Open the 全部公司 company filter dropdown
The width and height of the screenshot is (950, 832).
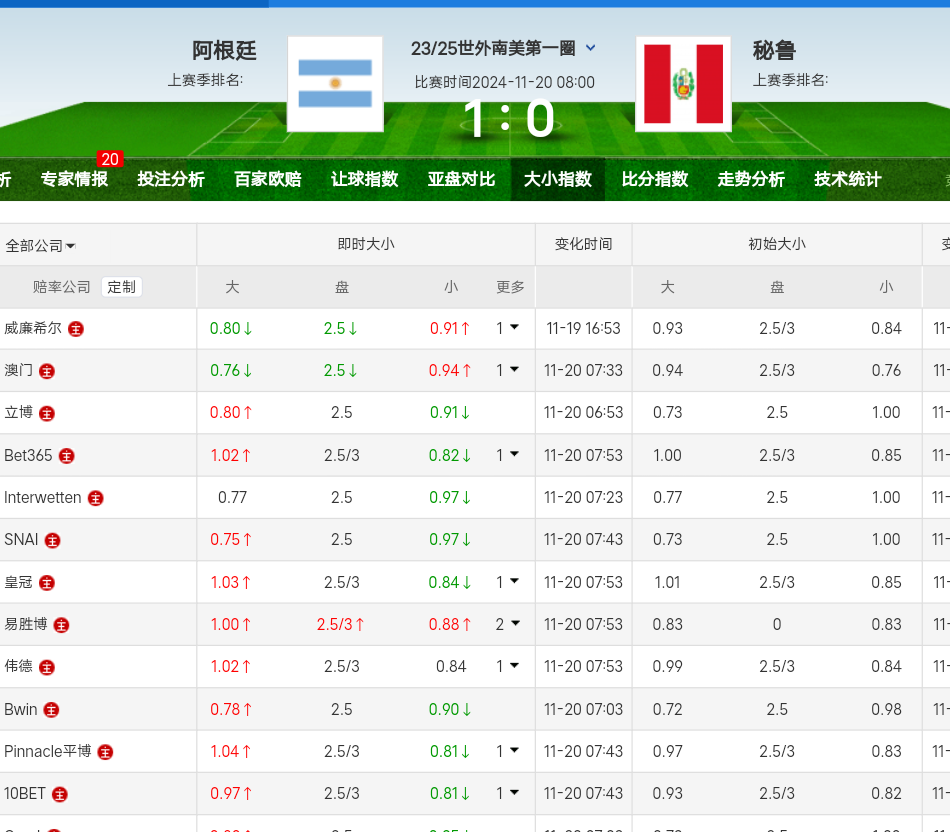40,245
